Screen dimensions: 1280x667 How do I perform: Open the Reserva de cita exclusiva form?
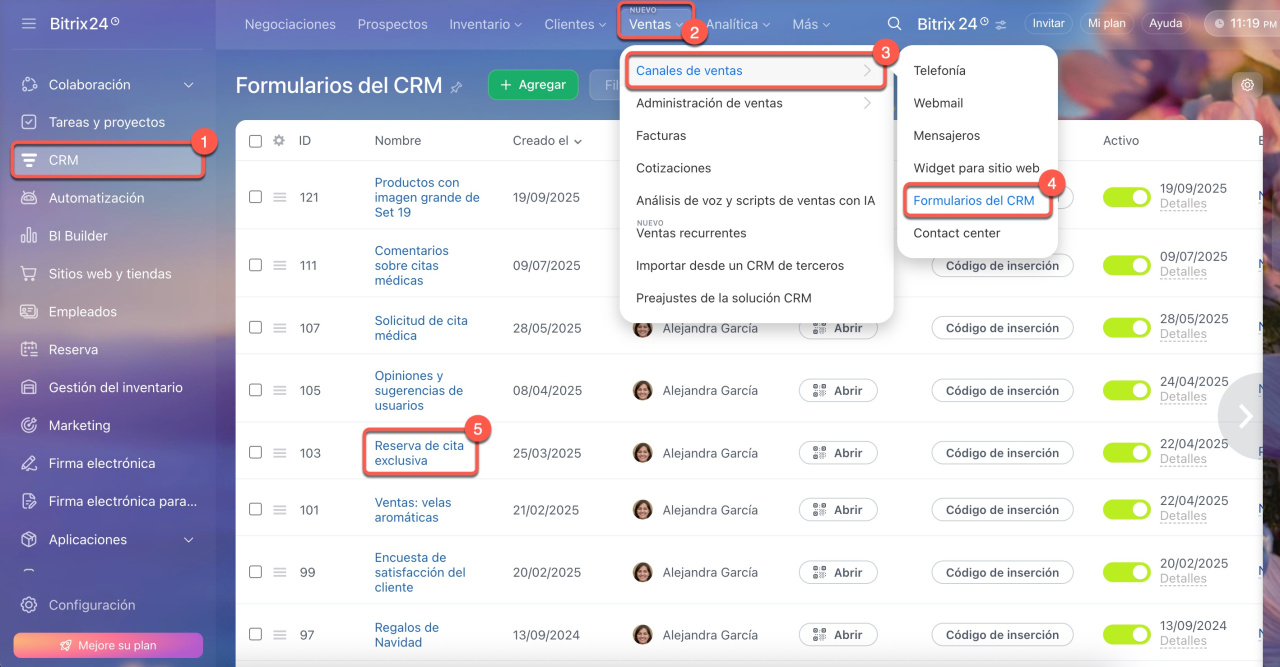[x=419, y=453]
